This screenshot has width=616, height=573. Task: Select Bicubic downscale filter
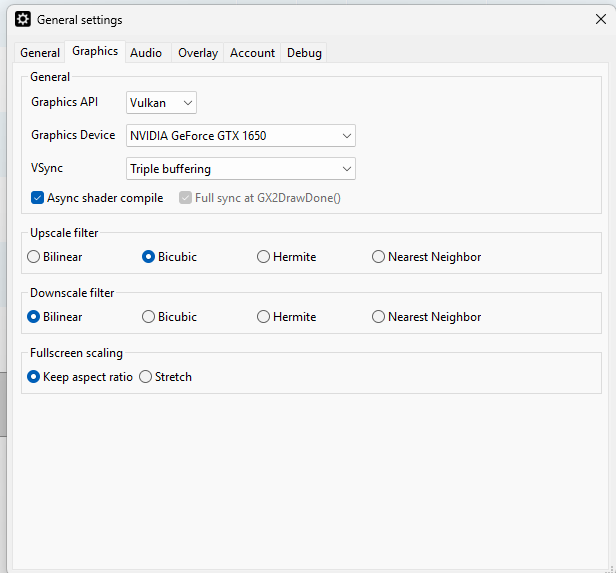[149, 317]
